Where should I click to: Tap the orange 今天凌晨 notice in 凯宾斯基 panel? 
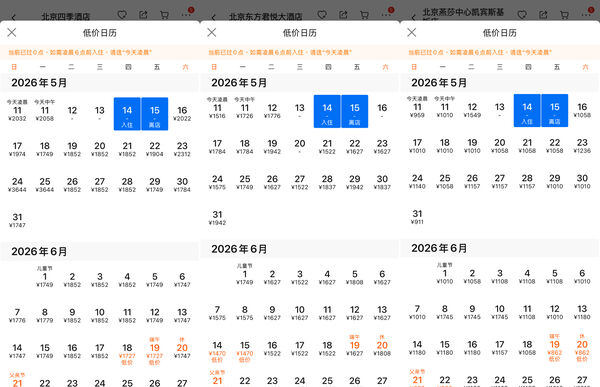[480, 52]
